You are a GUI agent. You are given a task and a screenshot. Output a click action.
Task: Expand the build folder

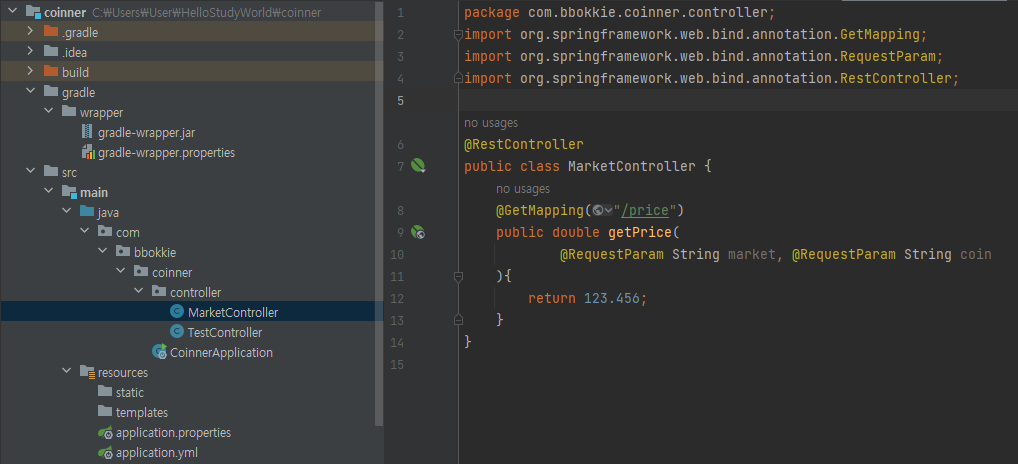[x=30, y=72]
